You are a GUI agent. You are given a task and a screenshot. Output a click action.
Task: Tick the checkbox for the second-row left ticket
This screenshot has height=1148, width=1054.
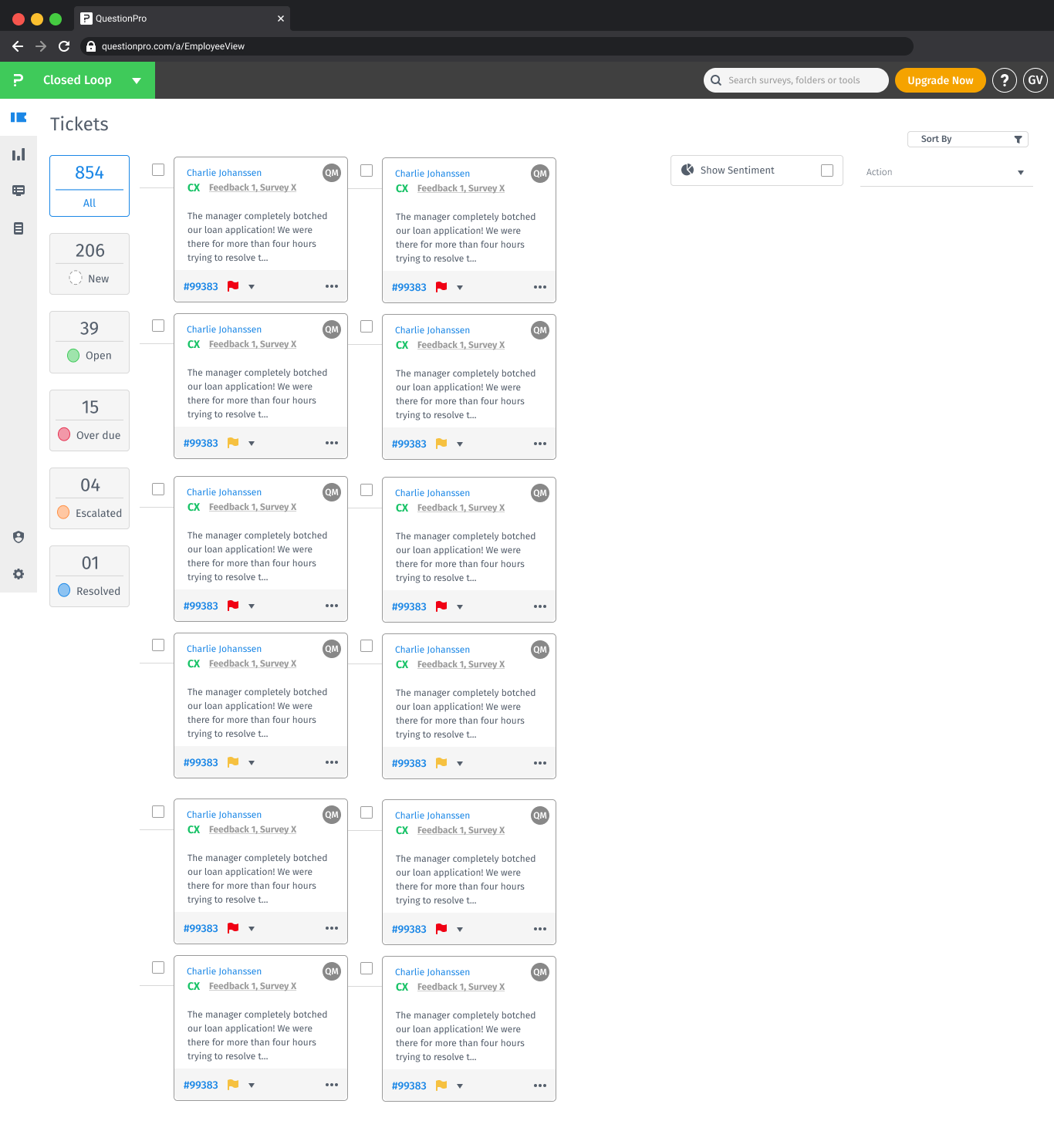point(158,326)
